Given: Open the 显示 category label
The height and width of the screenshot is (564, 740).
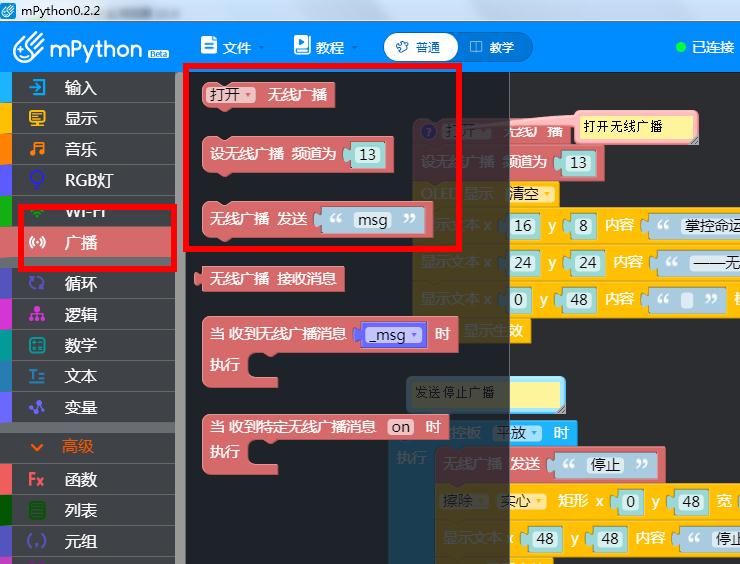Looking at the screenshot, I should (x=81, y=118).
